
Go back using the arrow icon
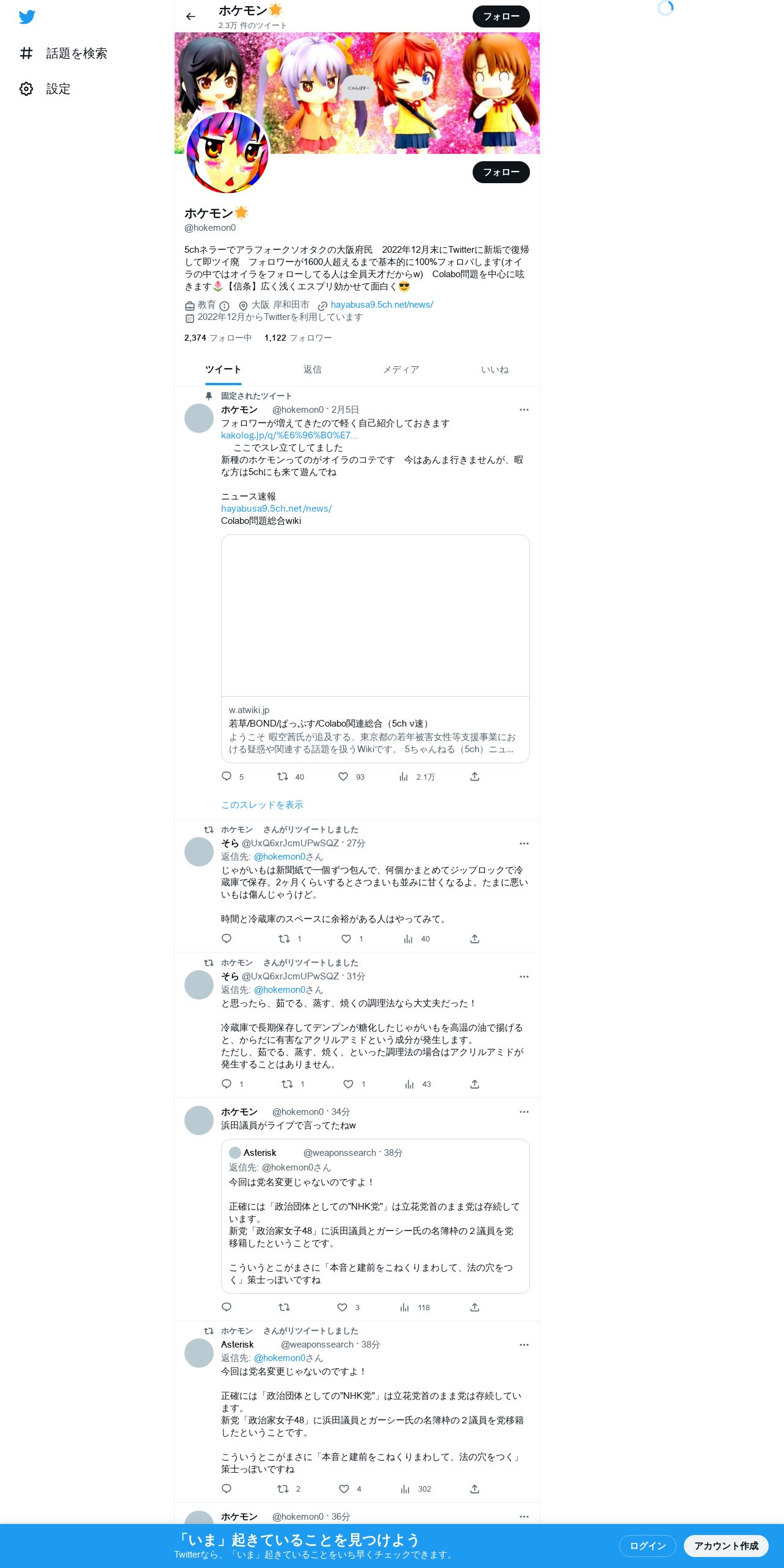point(191,16)
